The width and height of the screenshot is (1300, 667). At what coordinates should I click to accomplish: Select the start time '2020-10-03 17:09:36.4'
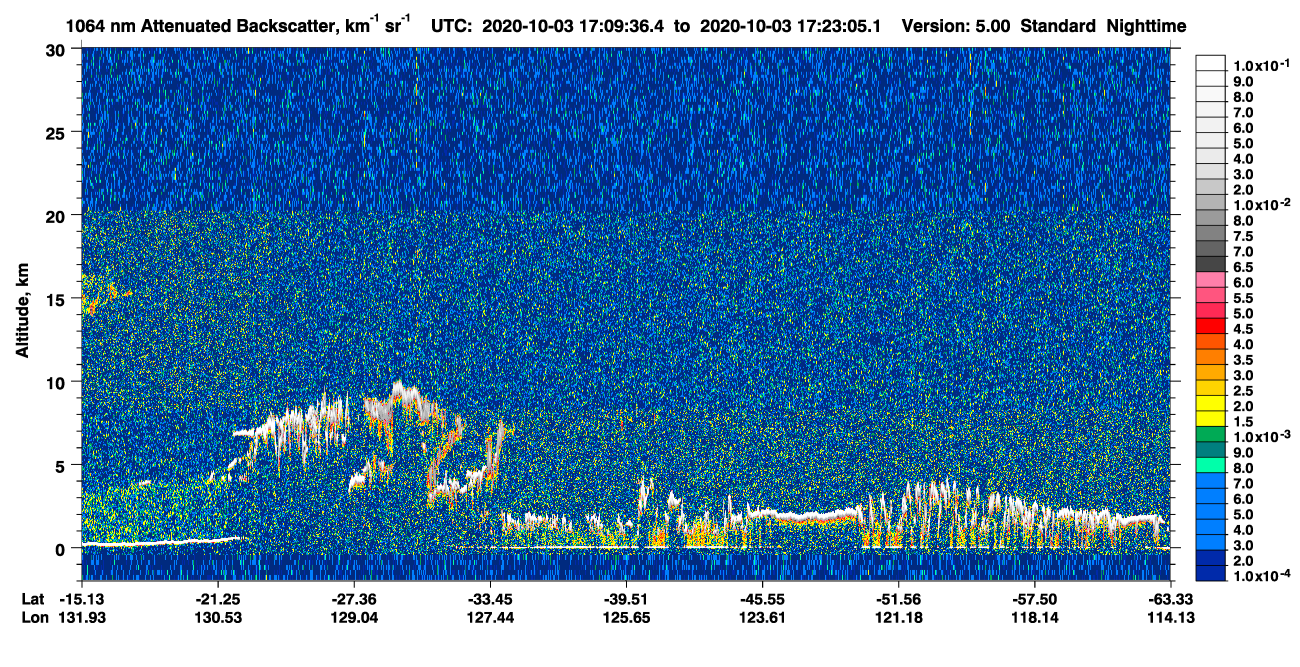pos(574,25)
